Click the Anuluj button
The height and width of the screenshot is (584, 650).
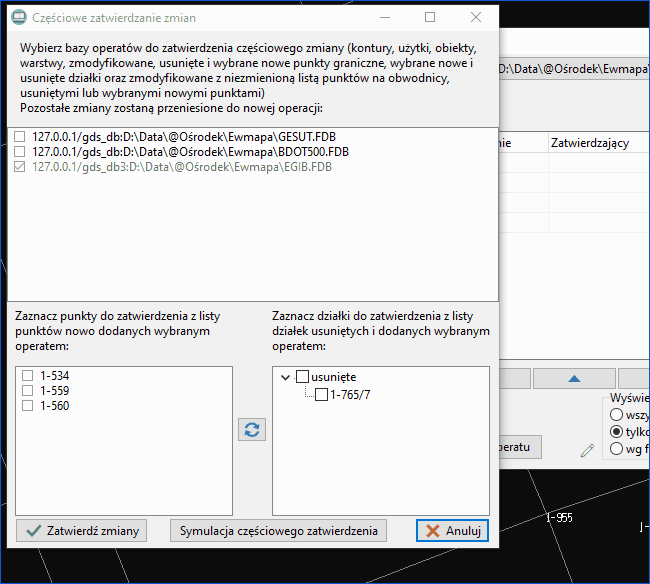pyautogui.click(x=452, y=531)
